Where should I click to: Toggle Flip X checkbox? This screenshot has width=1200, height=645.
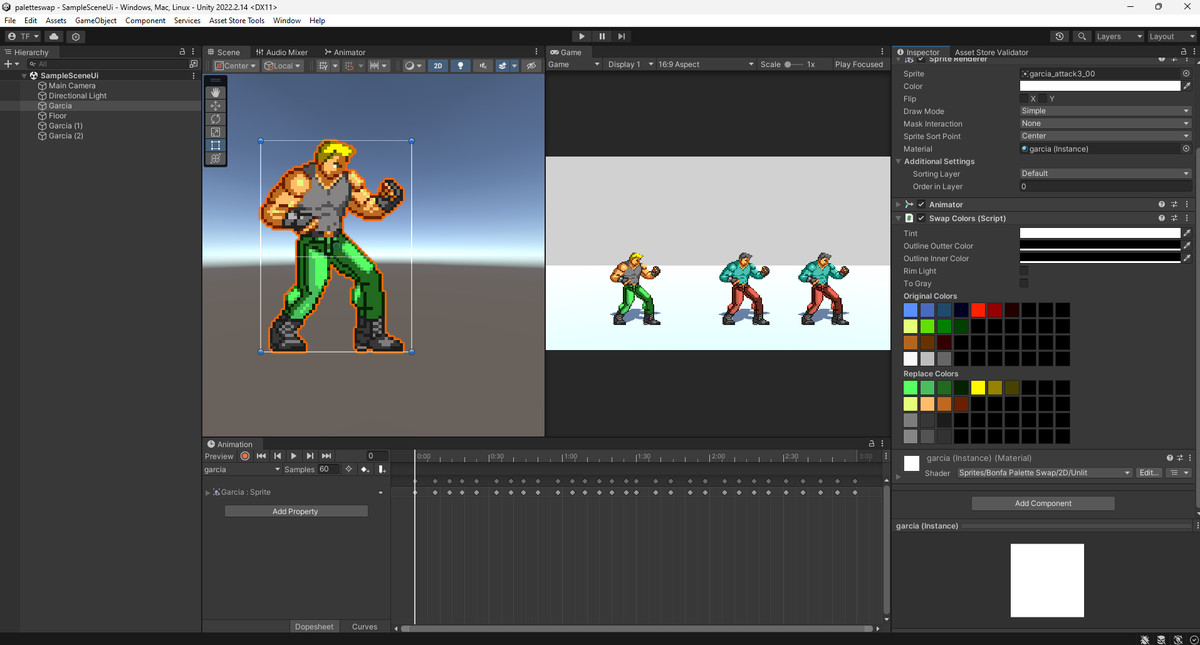[x=1024, y=99]
